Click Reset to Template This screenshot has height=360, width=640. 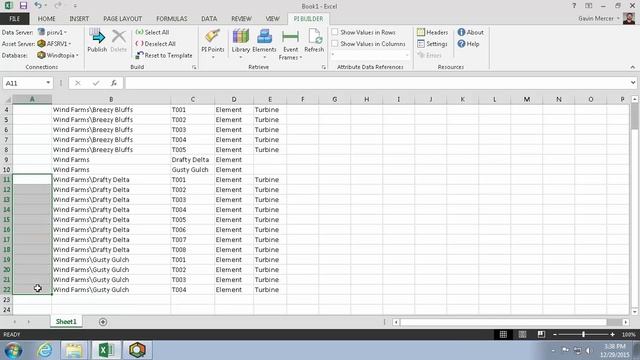coord(164,55)
